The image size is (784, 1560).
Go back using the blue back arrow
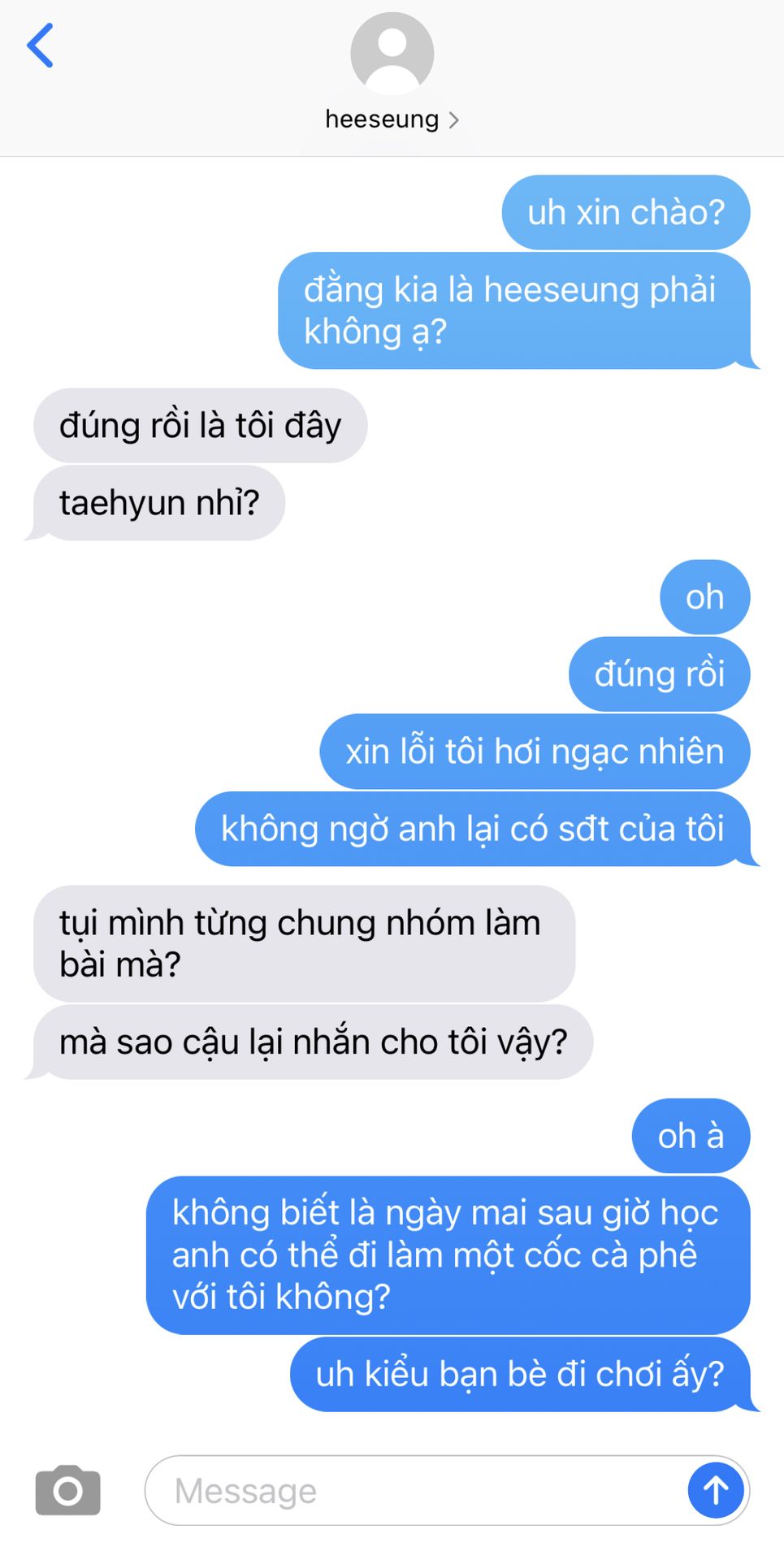(x=40, y=45)
